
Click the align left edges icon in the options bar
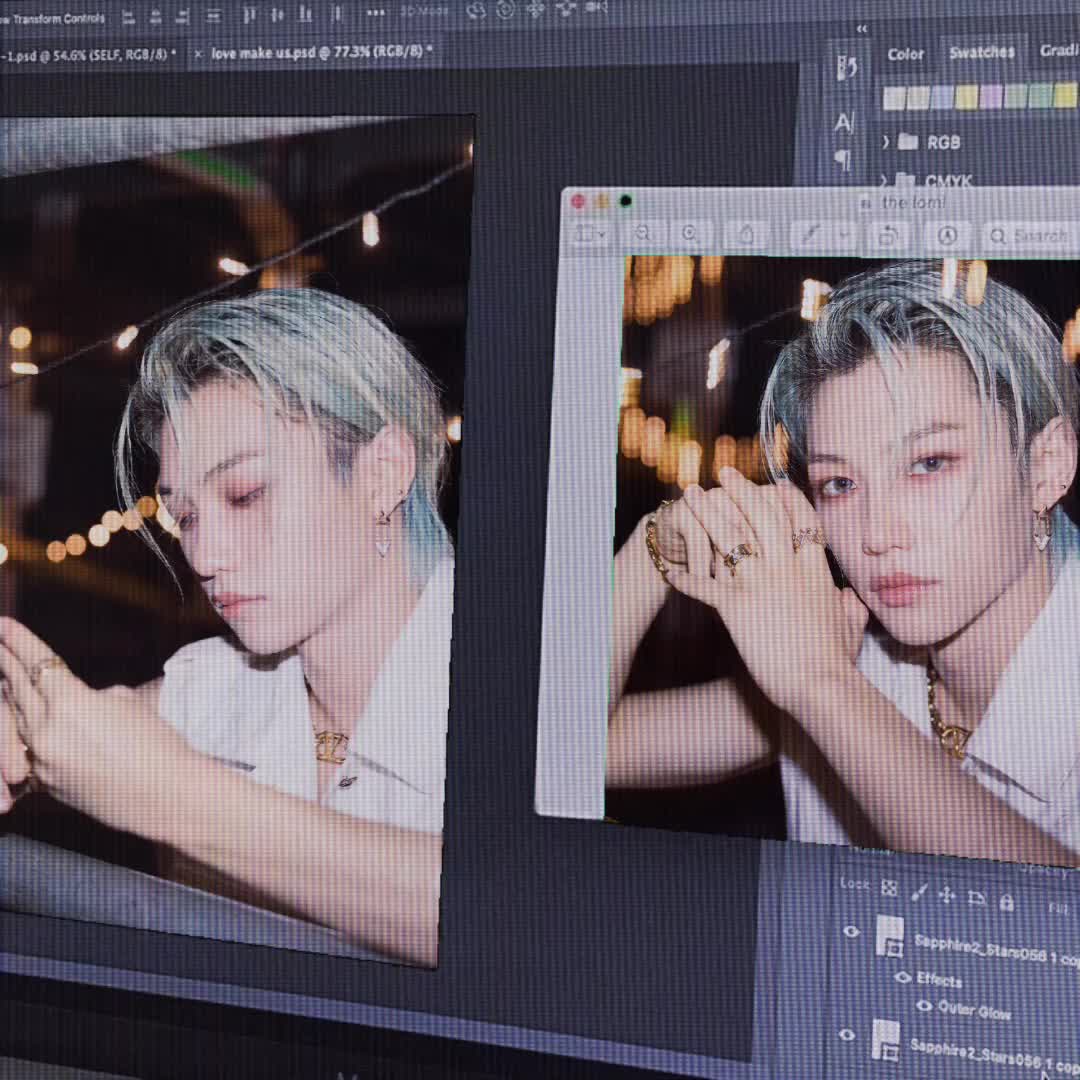pos(128,17)
